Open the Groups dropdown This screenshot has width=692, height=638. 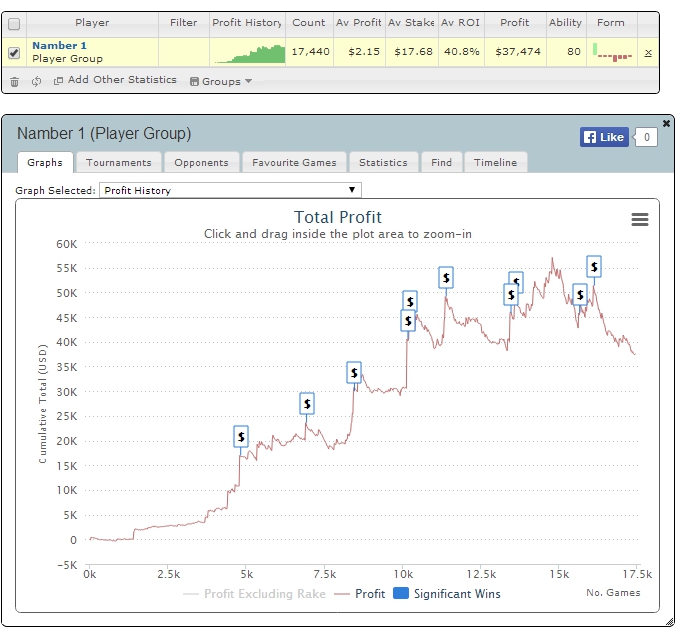coord(221,82)
